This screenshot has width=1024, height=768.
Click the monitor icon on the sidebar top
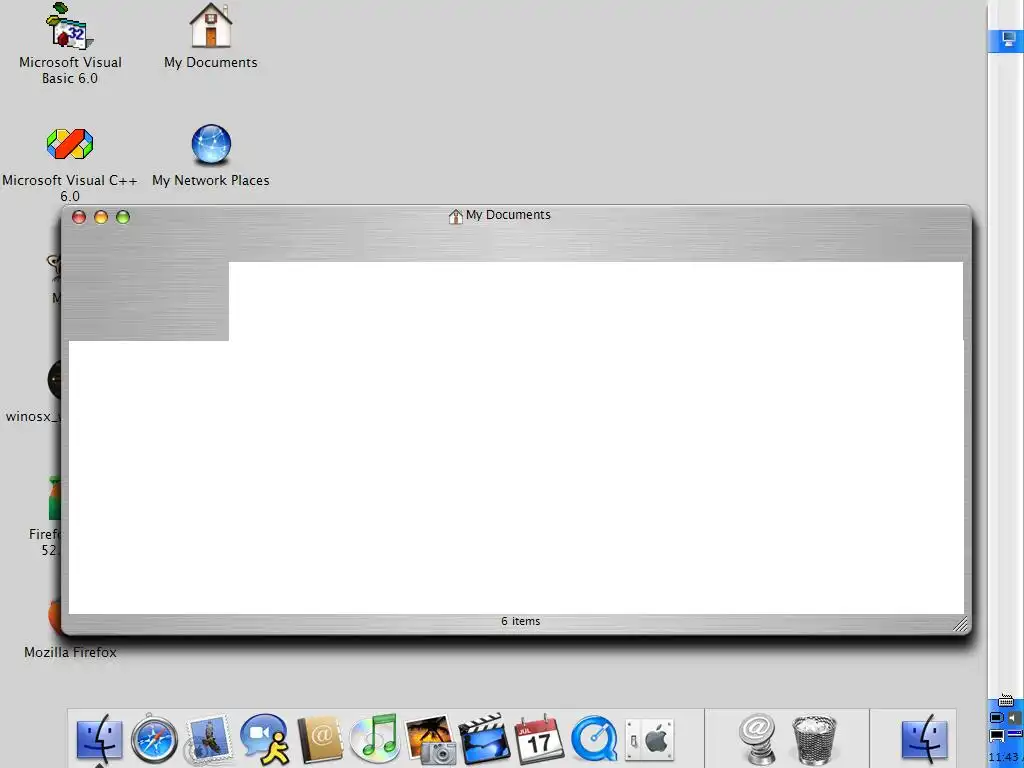(x=1009, y=40)
